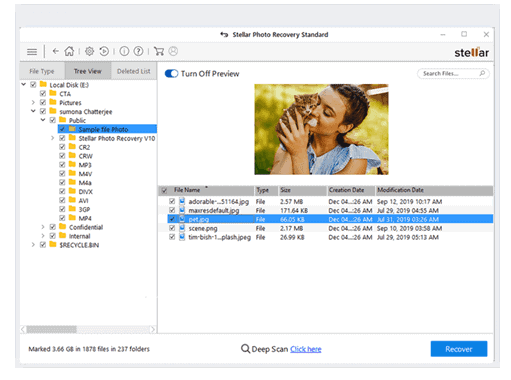
Task: Collapse the Local Disk (E:) tree node
Action: pyautogui.click(x=24, y=84)
